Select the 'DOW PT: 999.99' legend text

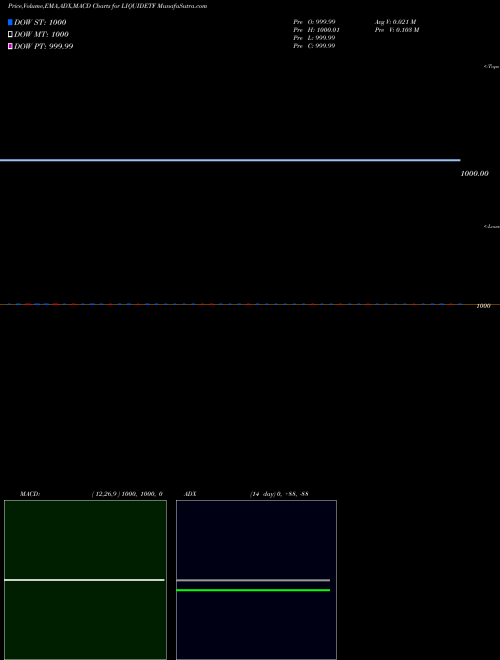43,46
